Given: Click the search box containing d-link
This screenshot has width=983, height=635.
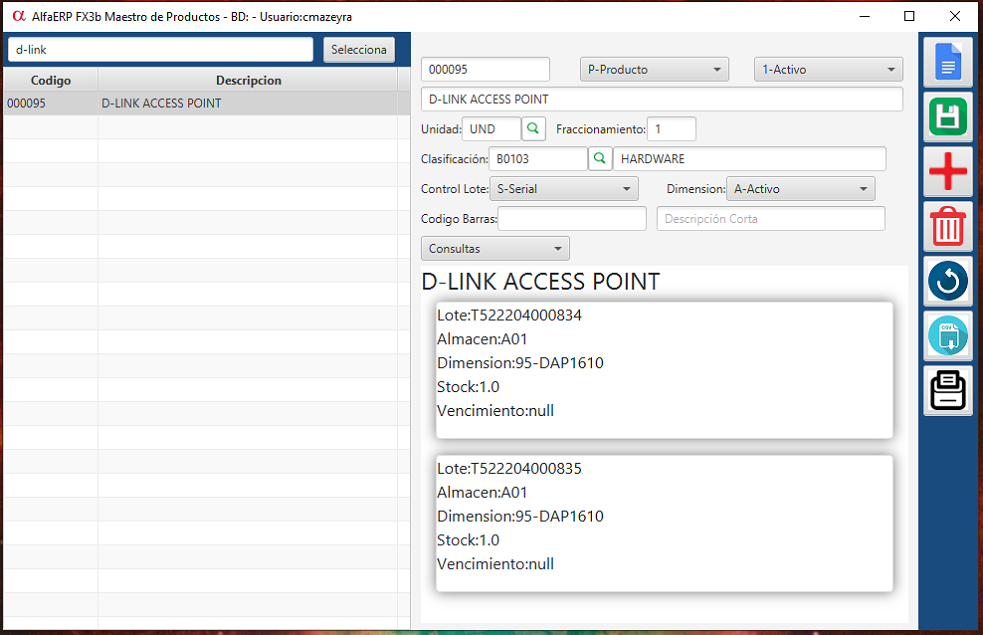Looking at the screenshot, I should [x=160, y=50].
